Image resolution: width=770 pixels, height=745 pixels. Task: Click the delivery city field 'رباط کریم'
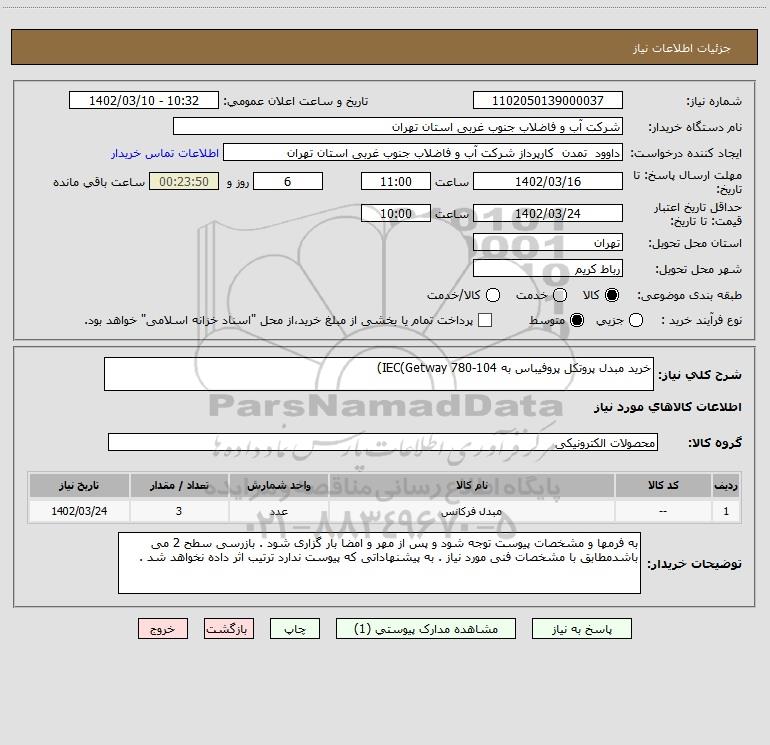pyautogui.click(x=548, y=268)
